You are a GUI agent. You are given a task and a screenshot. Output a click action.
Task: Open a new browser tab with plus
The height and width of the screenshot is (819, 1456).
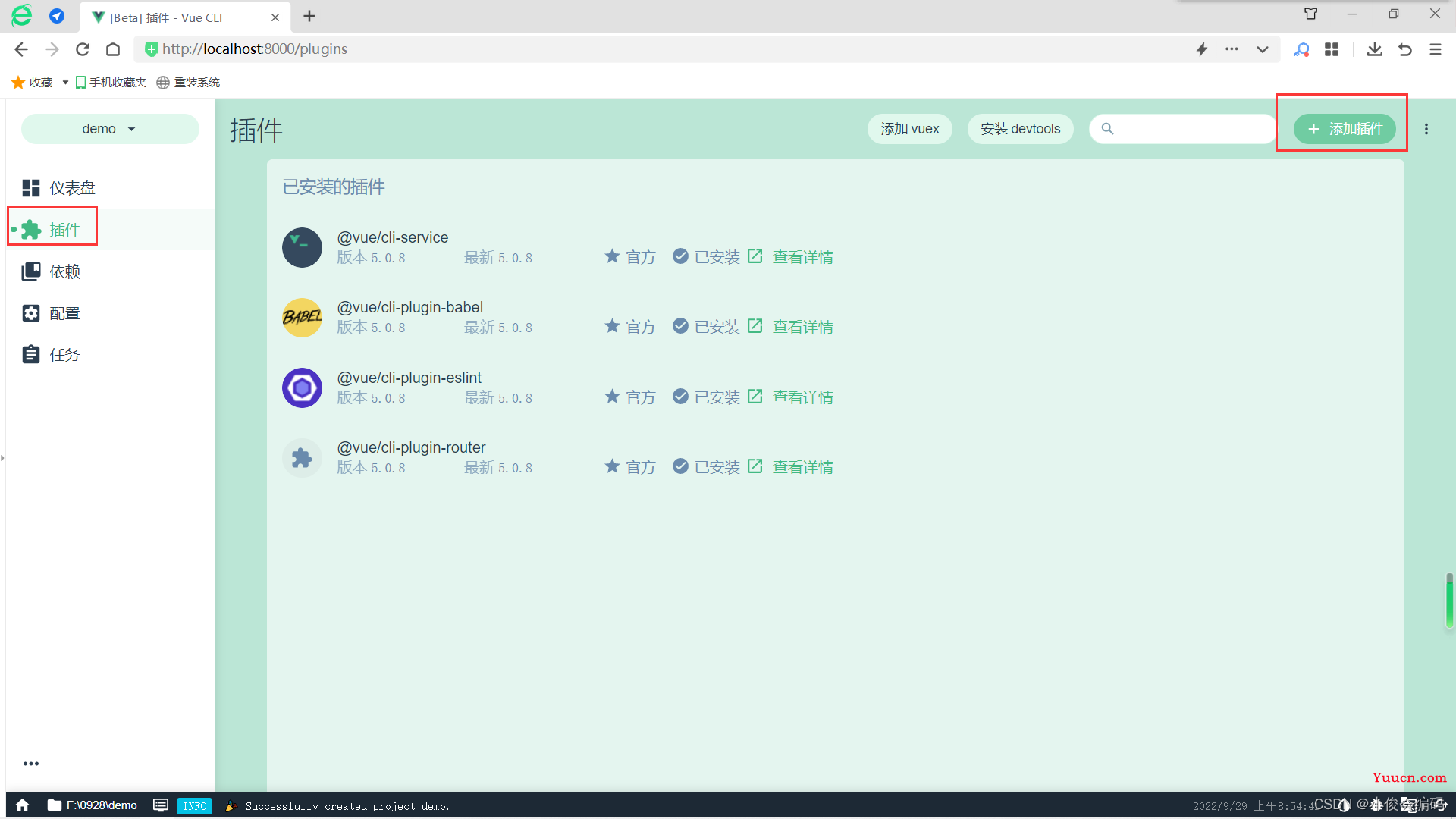coord(309,17)
